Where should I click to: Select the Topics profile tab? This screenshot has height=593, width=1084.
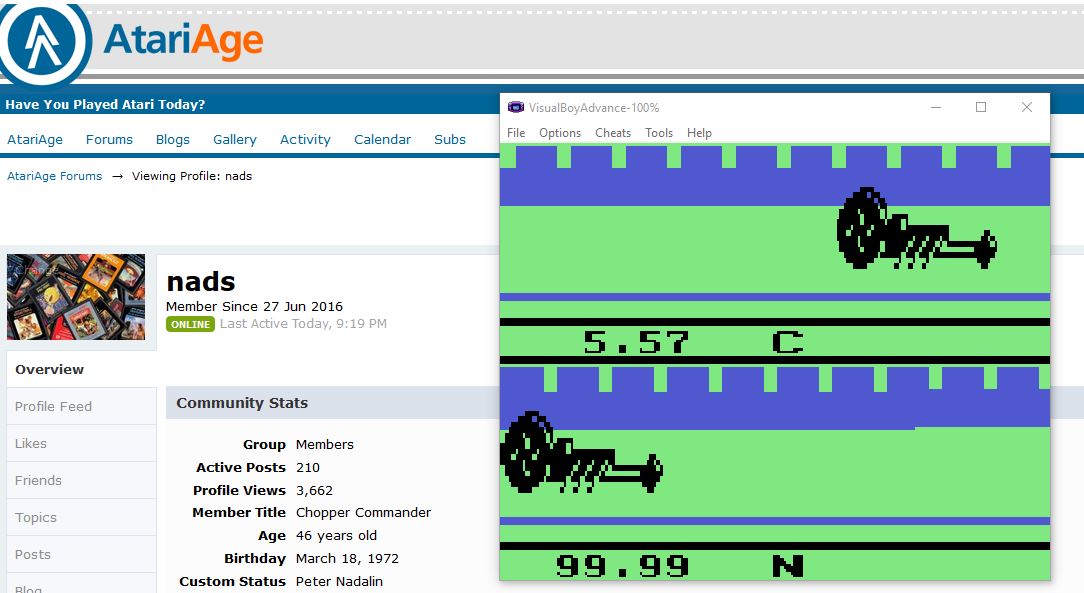click(82, 517)
